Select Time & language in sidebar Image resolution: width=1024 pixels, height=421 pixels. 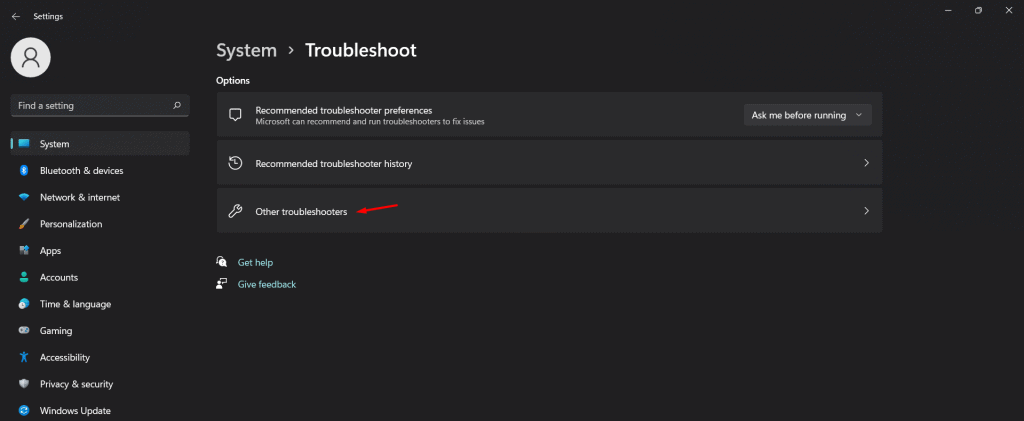click(75, 304)
